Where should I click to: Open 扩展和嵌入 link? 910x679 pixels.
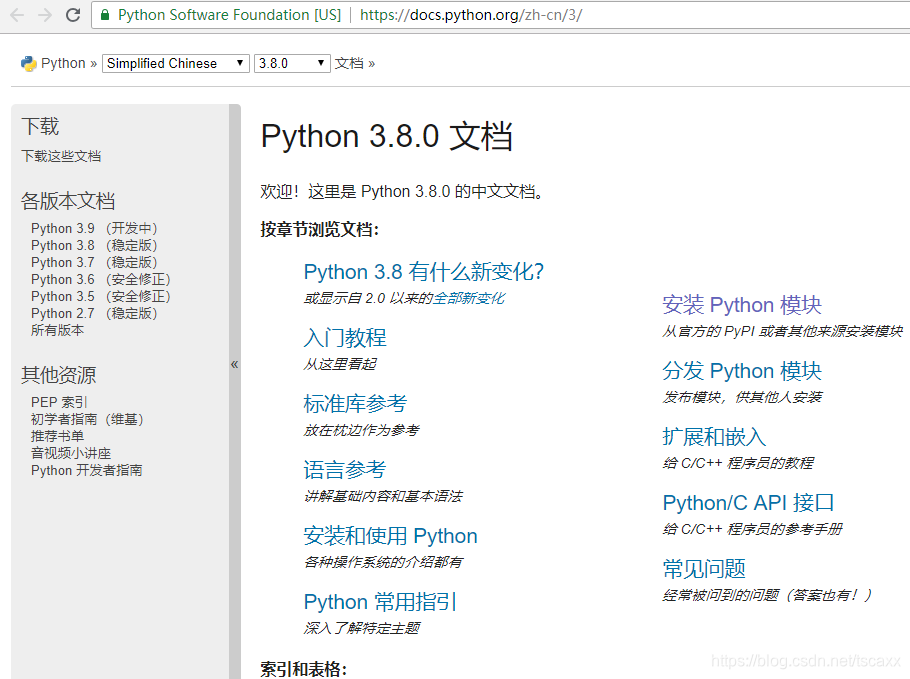click(x=714, y=437)
